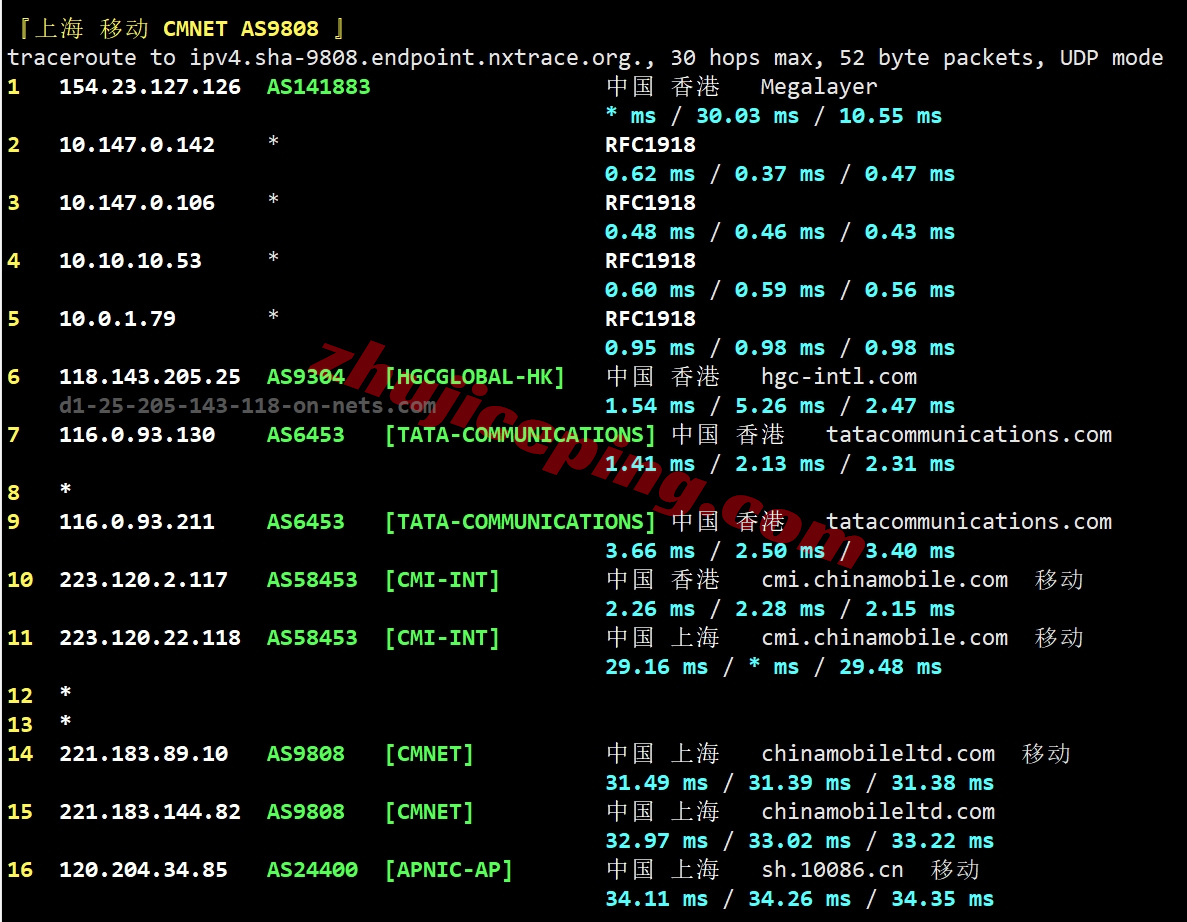This screenshot has height=922, width=1187.
Task: Click the [APNIC-AP] network tag
Action: 448,870
